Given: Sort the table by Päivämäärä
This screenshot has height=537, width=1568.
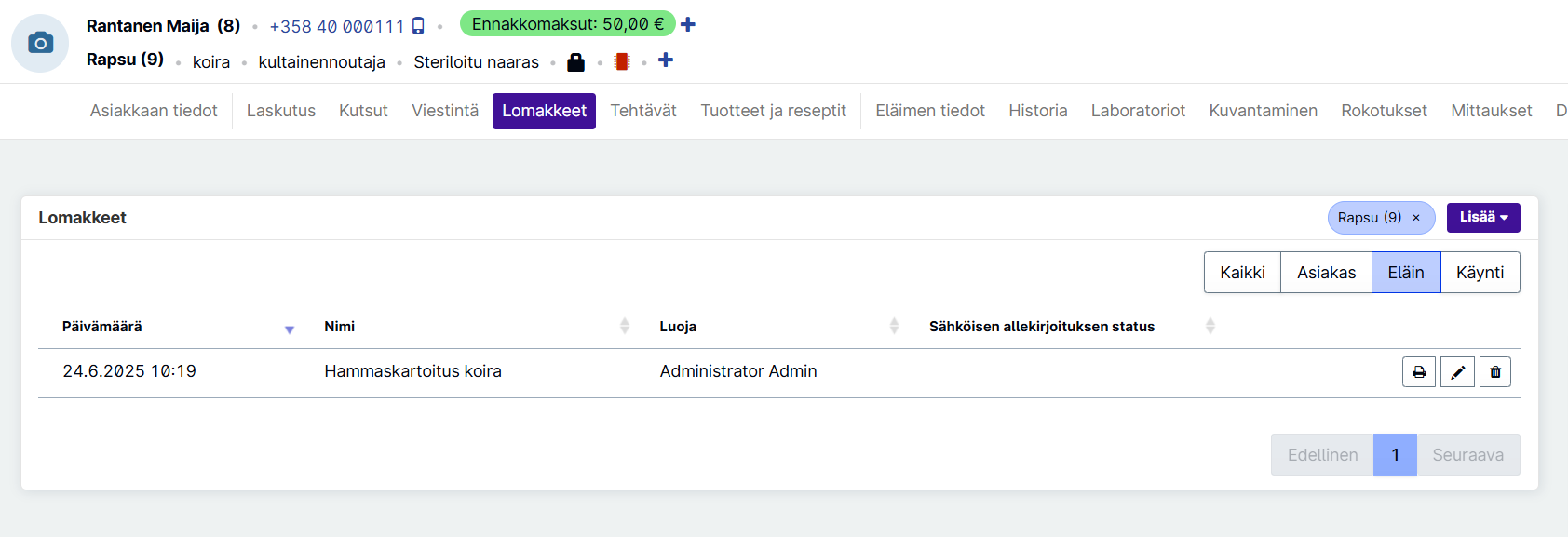Looking at the screenshot, I should tap(178, 327).
